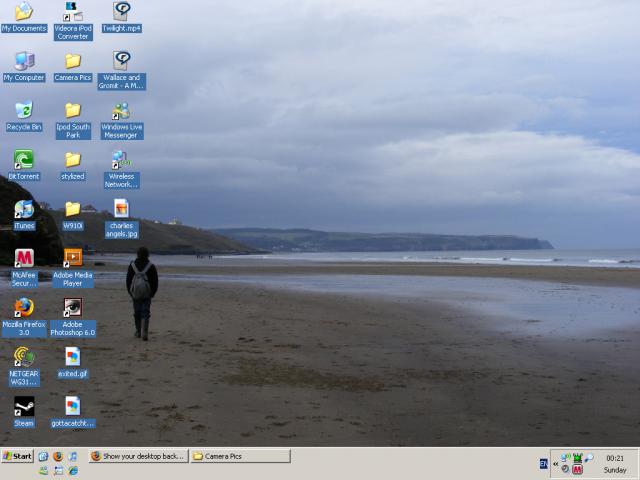
Task: Click the Start button
Action: tap(17, 456)
